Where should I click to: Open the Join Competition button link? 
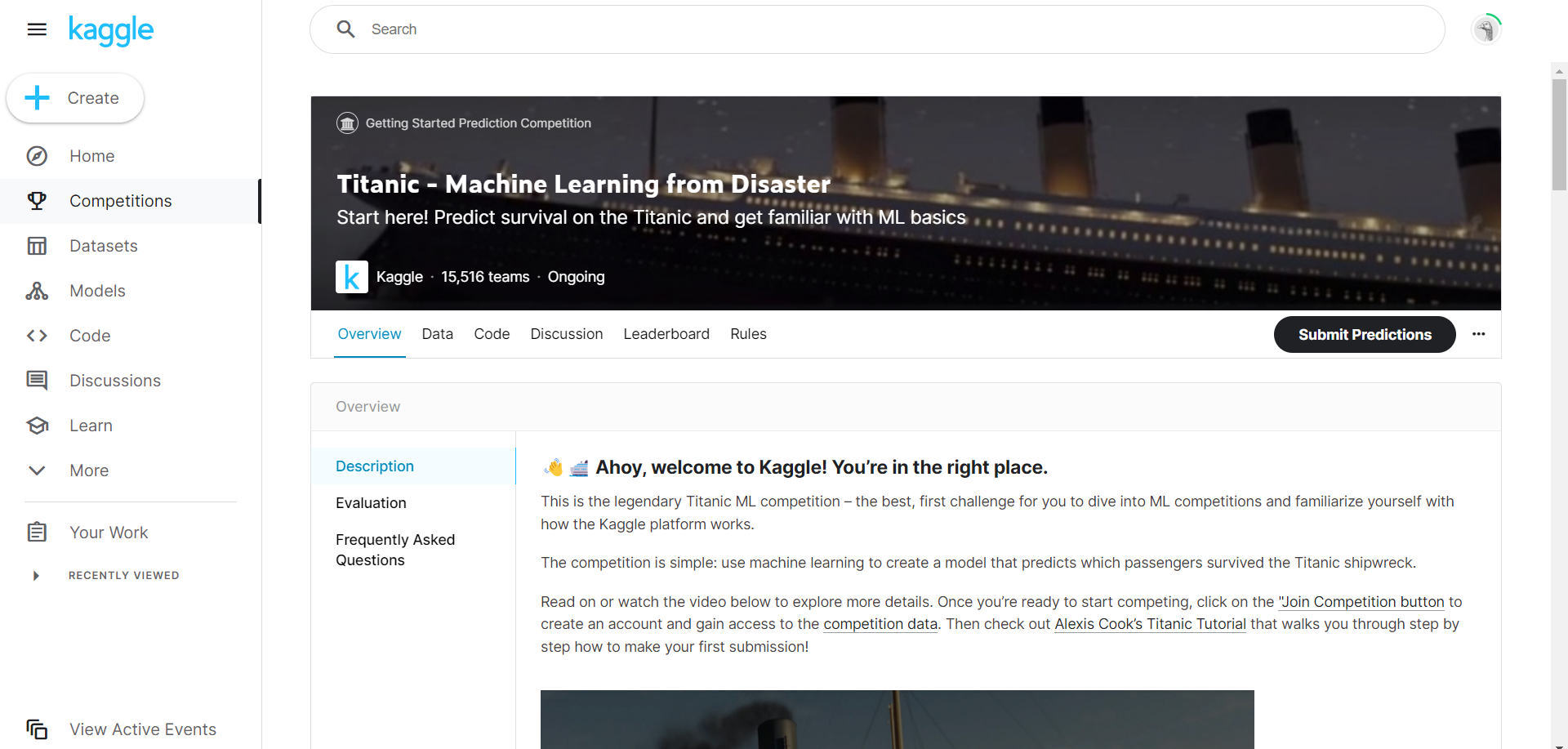[x=1361, y=602]
